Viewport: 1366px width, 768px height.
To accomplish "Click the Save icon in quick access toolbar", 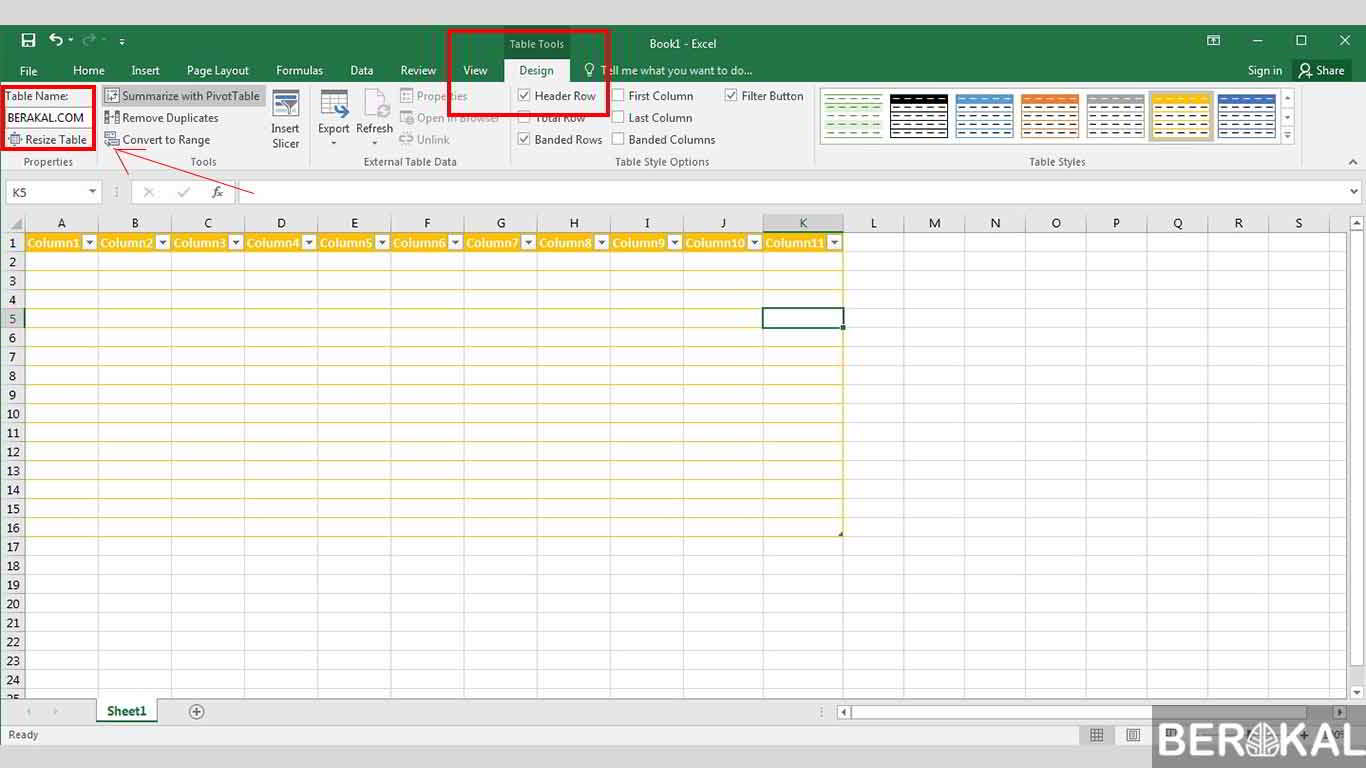I will tap(28, 41).
